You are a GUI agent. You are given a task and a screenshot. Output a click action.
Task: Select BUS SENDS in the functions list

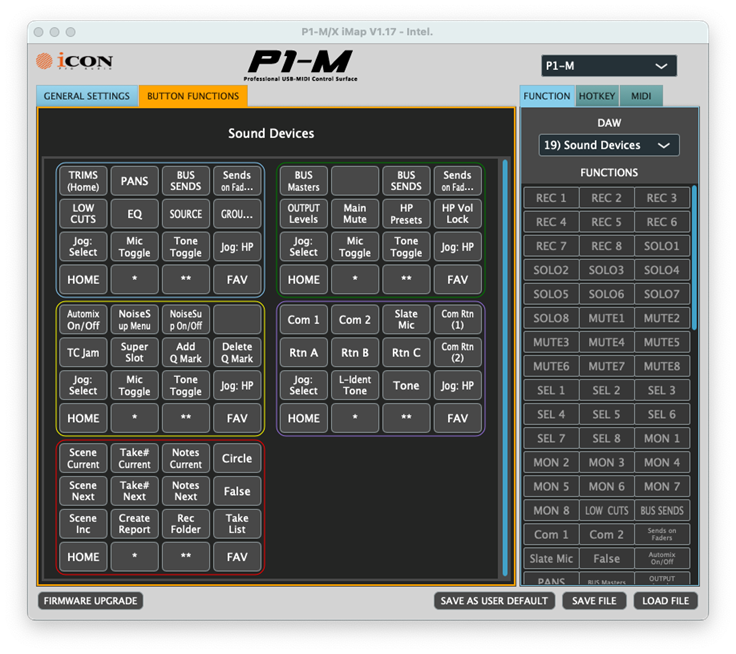662,511
